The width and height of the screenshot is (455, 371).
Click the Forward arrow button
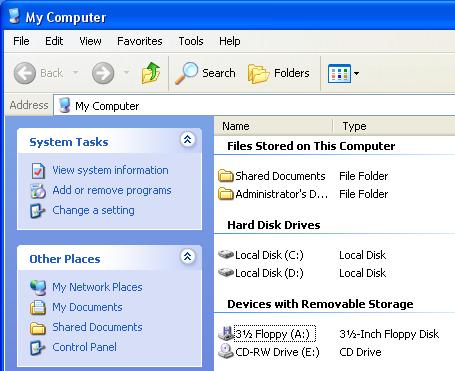[103, 73]
